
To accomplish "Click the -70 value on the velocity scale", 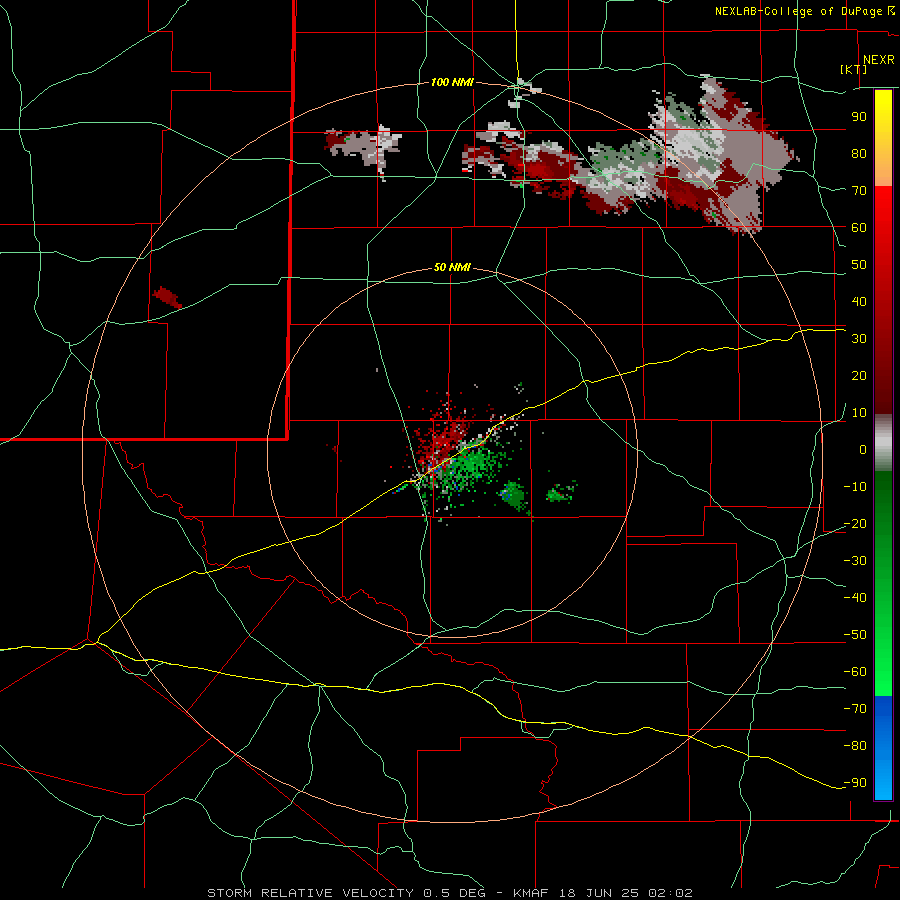I will [x=855, y=709].
